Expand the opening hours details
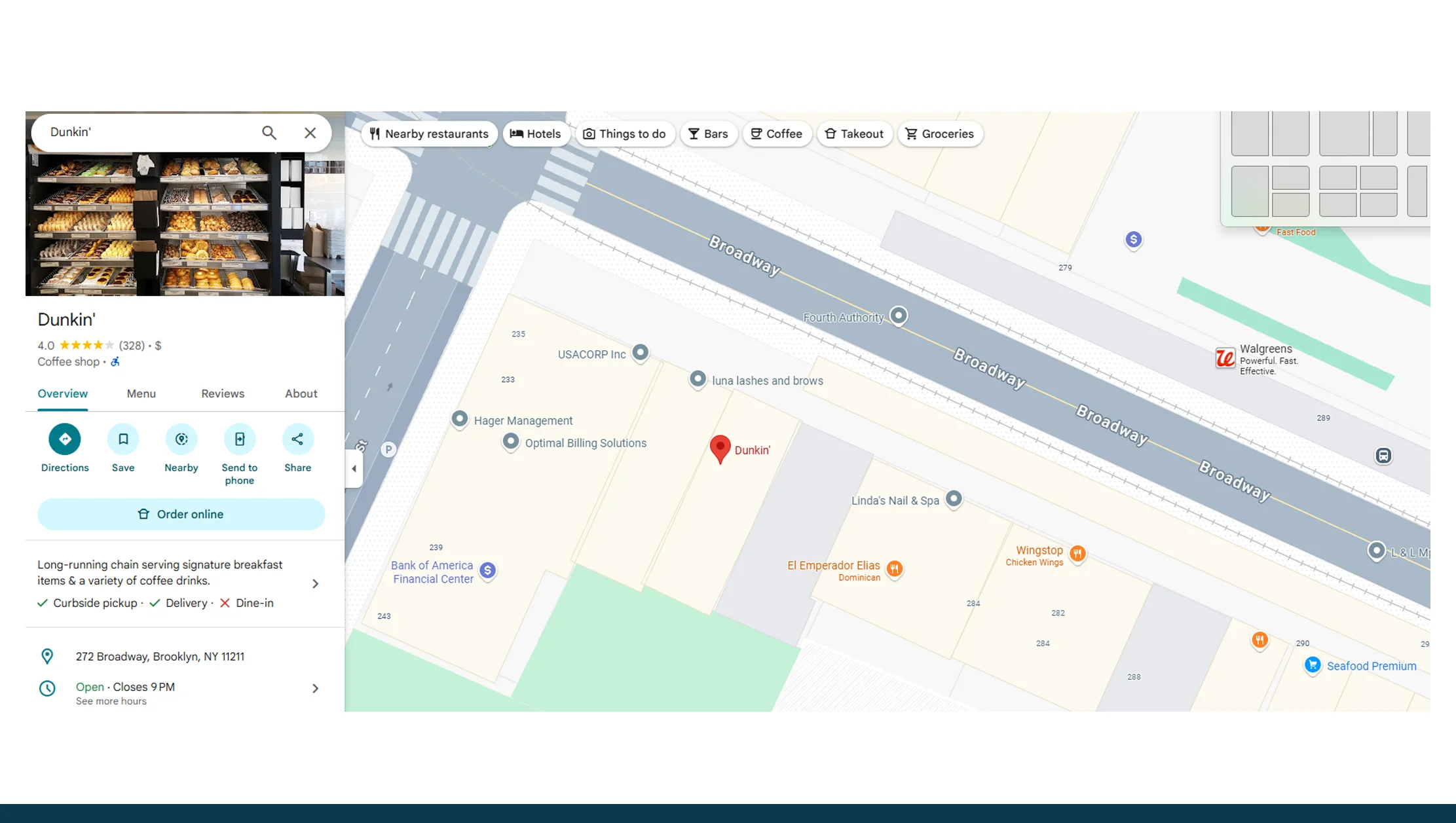 pos(315,688)
